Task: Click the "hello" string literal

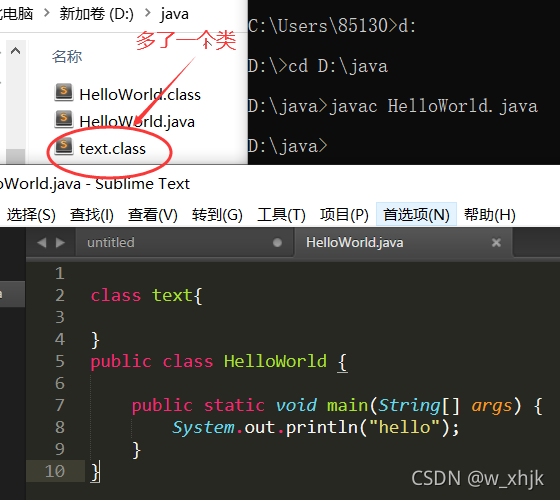Action: 405,427
